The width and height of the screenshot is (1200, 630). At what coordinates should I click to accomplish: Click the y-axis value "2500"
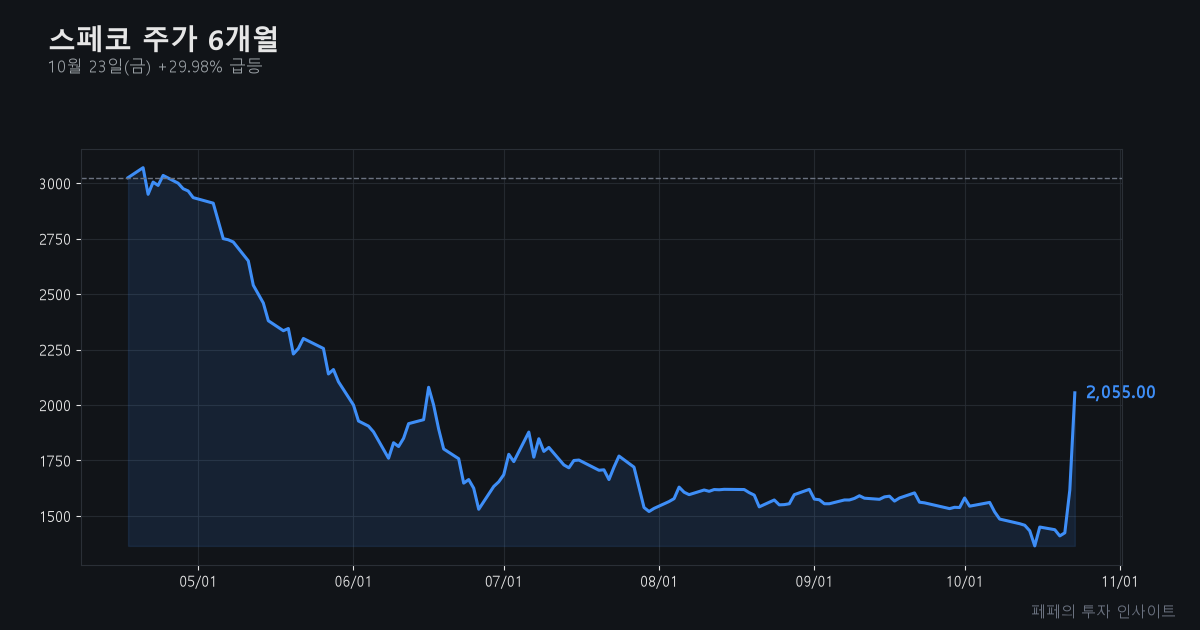(x=55, y=295)
